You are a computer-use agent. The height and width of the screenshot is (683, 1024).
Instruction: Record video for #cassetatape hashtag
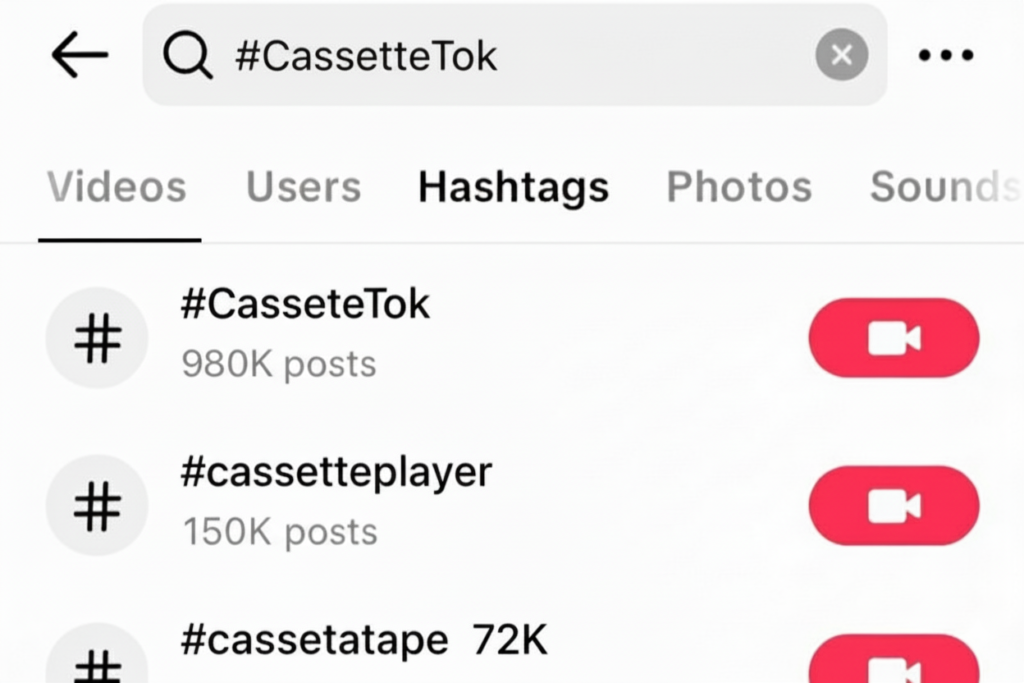pyautogui.click(x=893, y=664)
